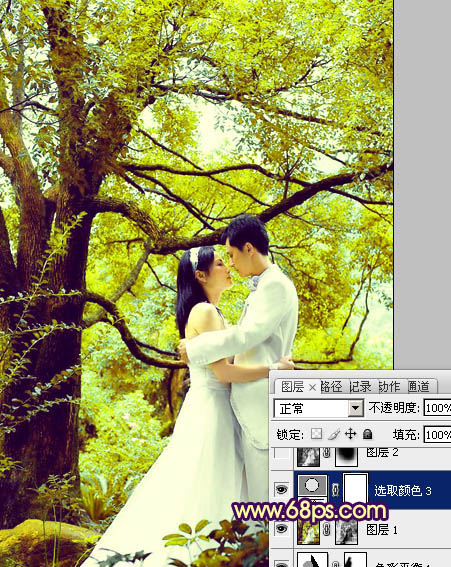This screenshot has height=567, width=451.
Task: Click the lock transparent pixels icon
Action: pyautogui.click(x=316, y=434)
